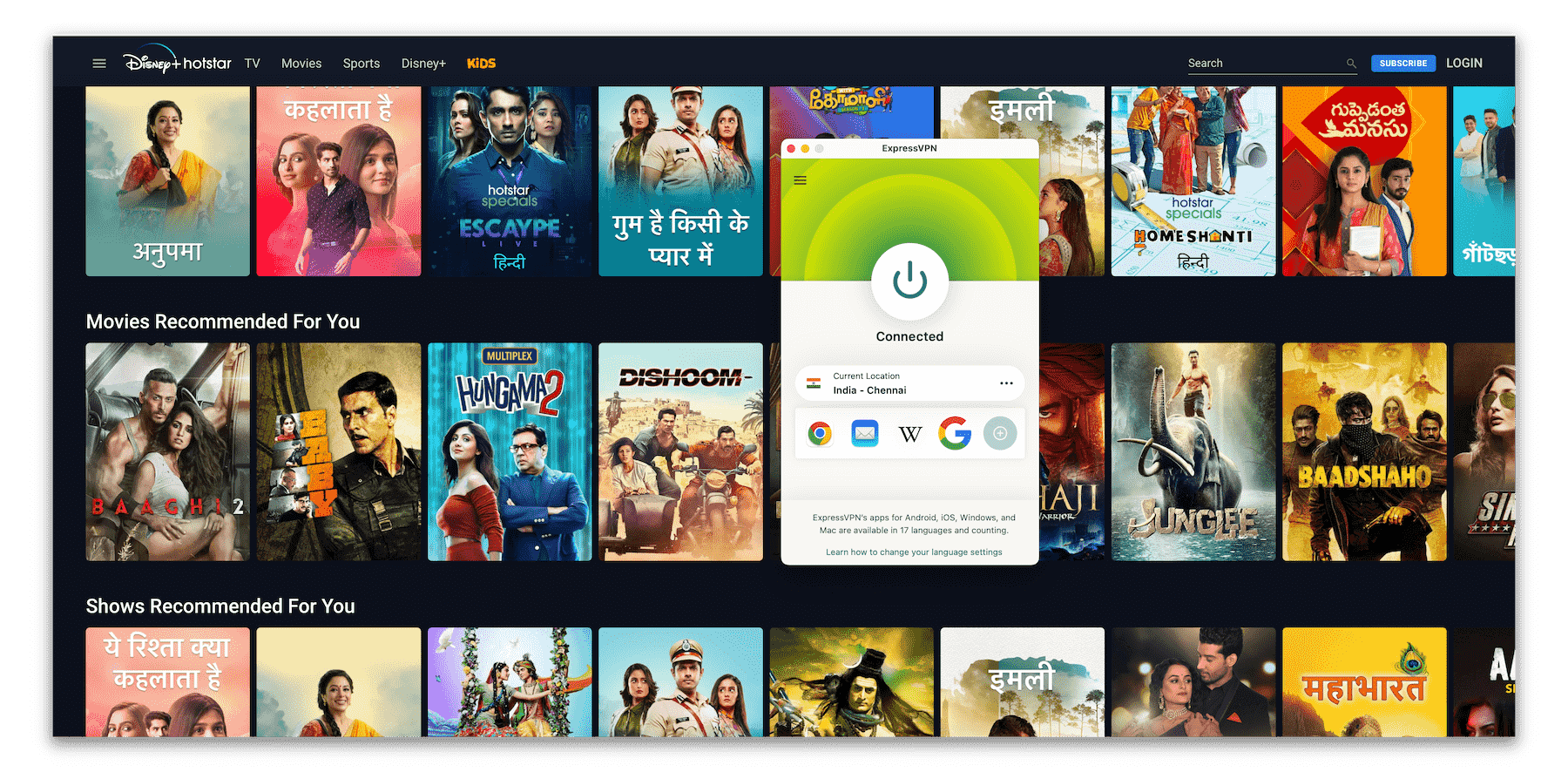1568x772 pixels.
Task: Open the Telugu show poster on the orange background
Action: pos(1364,181)
